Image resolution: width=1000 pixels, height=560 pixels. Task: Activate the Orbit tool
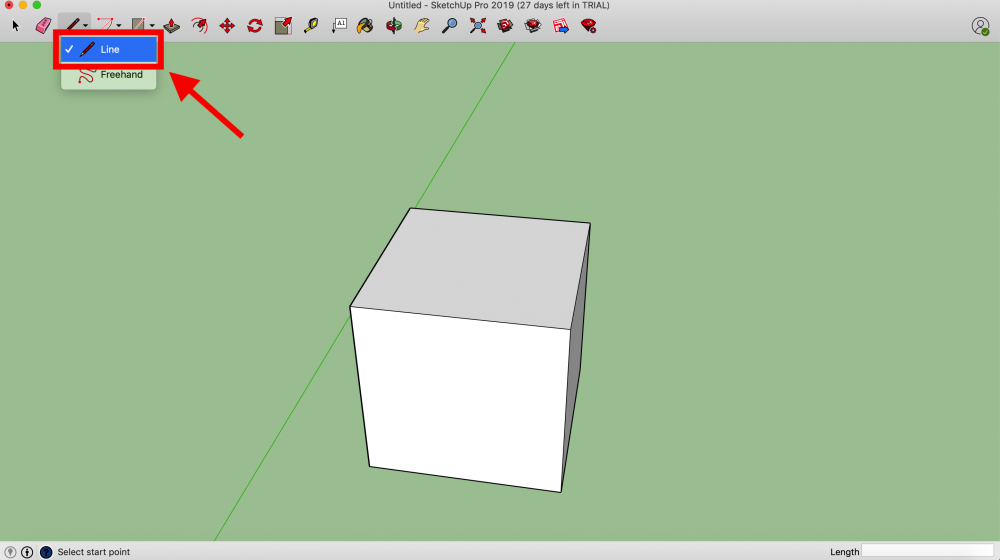393,26
